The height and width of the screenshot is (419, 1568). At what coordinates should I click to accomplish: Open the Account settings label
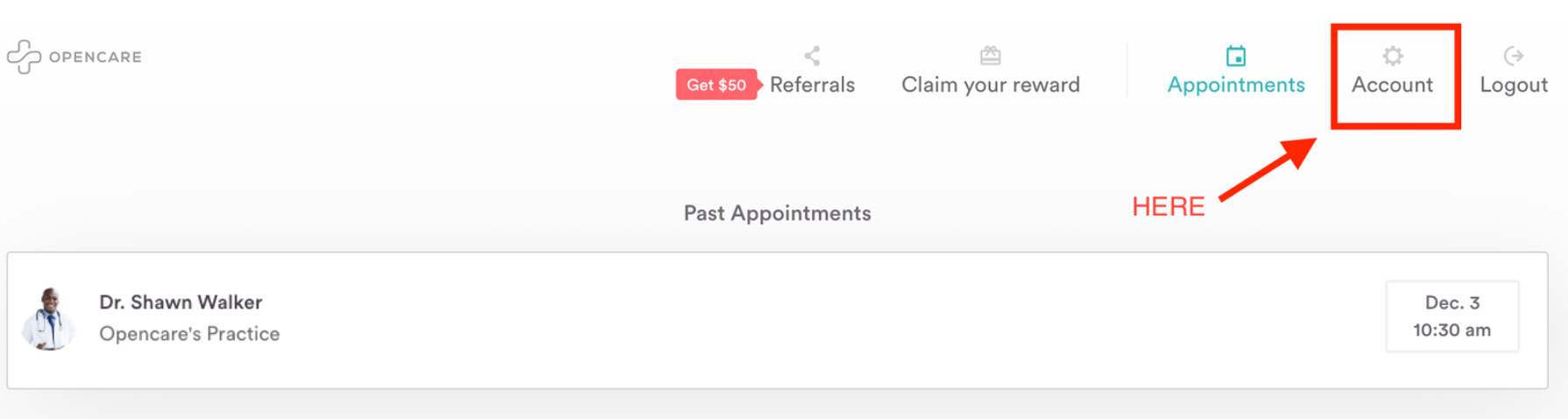(x=1392, y=85)
